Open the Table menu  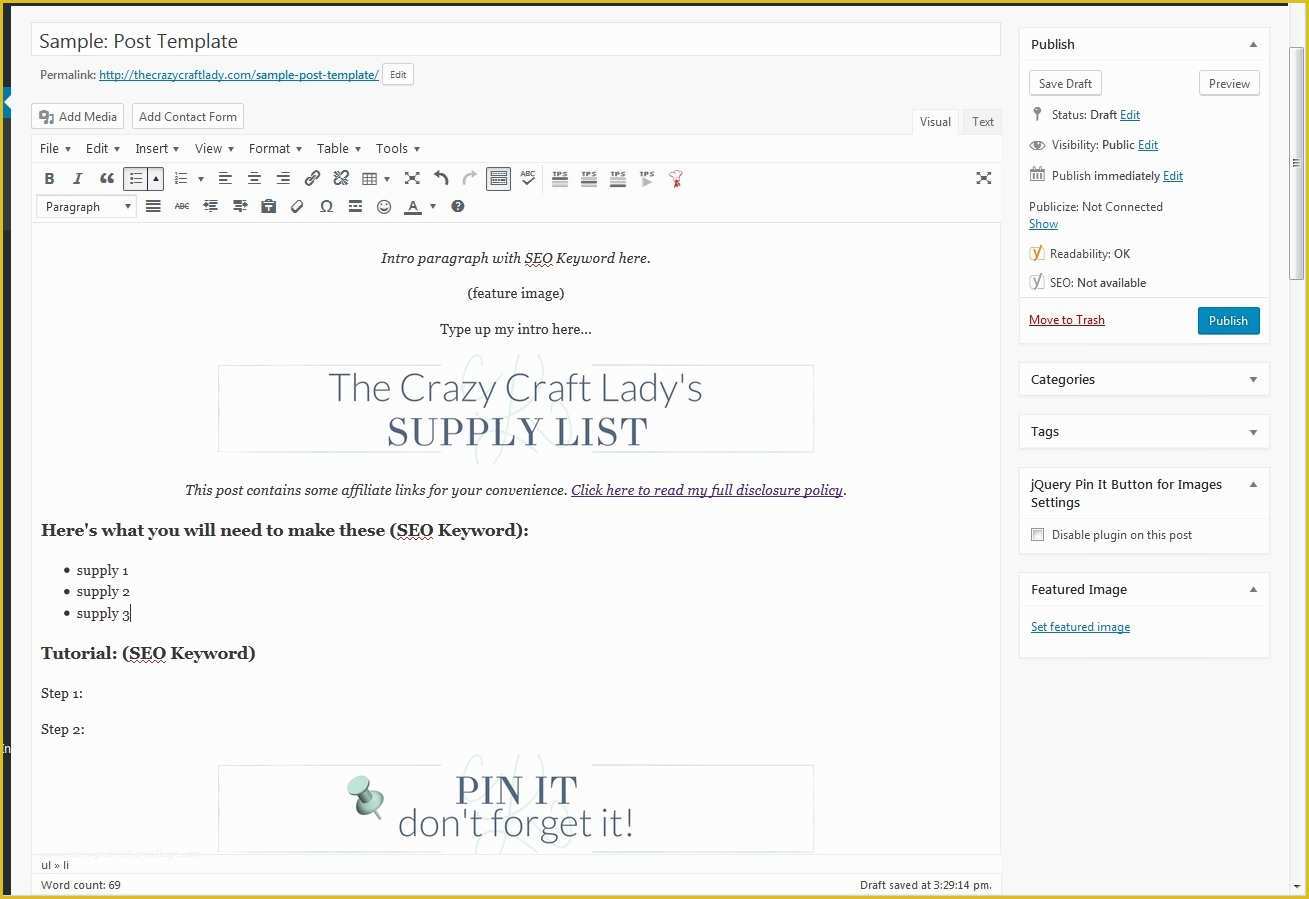339,148
